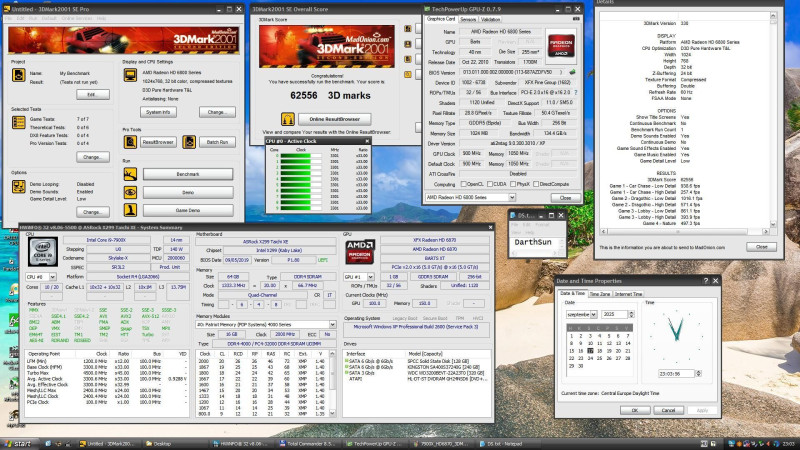This screenshot has height=450, width=800.
Task: Enable the CUDA checkbox in GPU-Z
Action: 490,184
